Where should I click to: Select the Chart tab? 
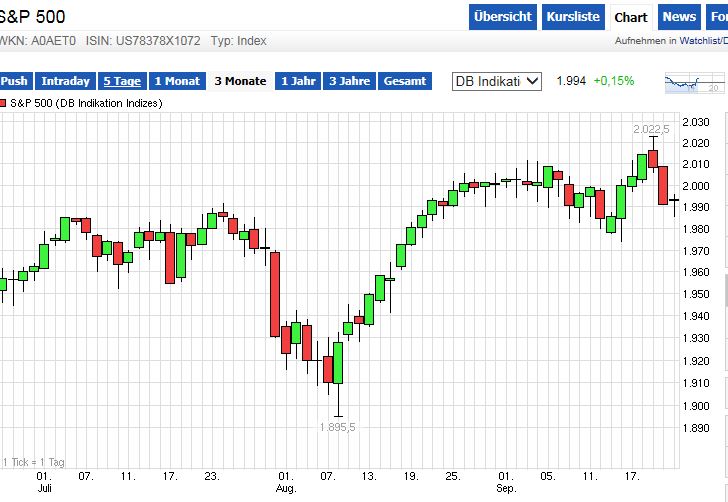630,18
